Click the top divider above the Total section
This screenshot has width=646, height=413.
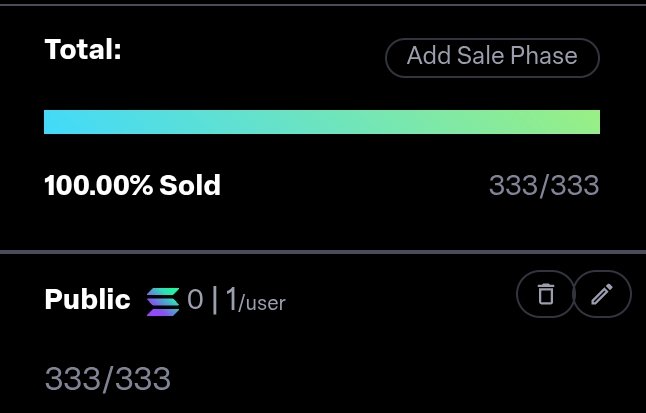click(x=322, y=5)
